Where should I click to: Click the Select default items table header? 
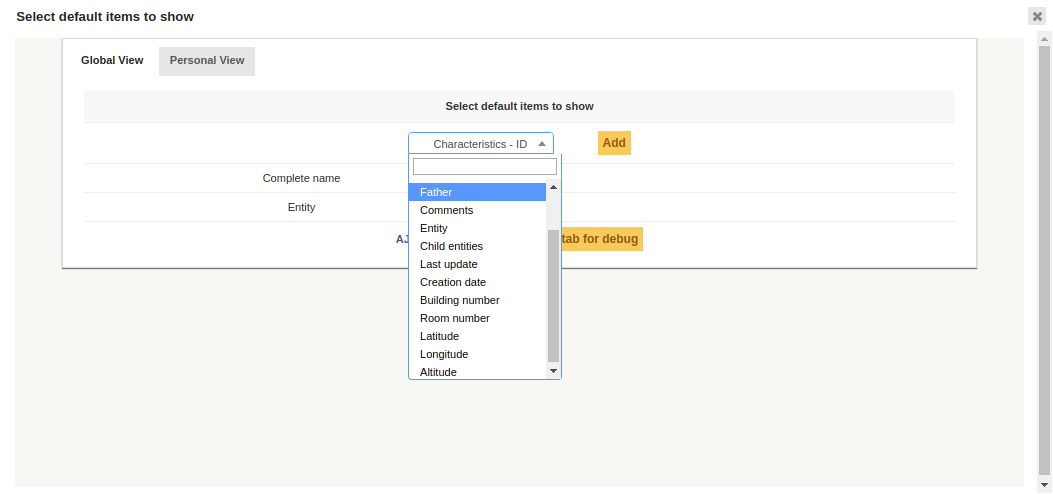click(519, 106)
